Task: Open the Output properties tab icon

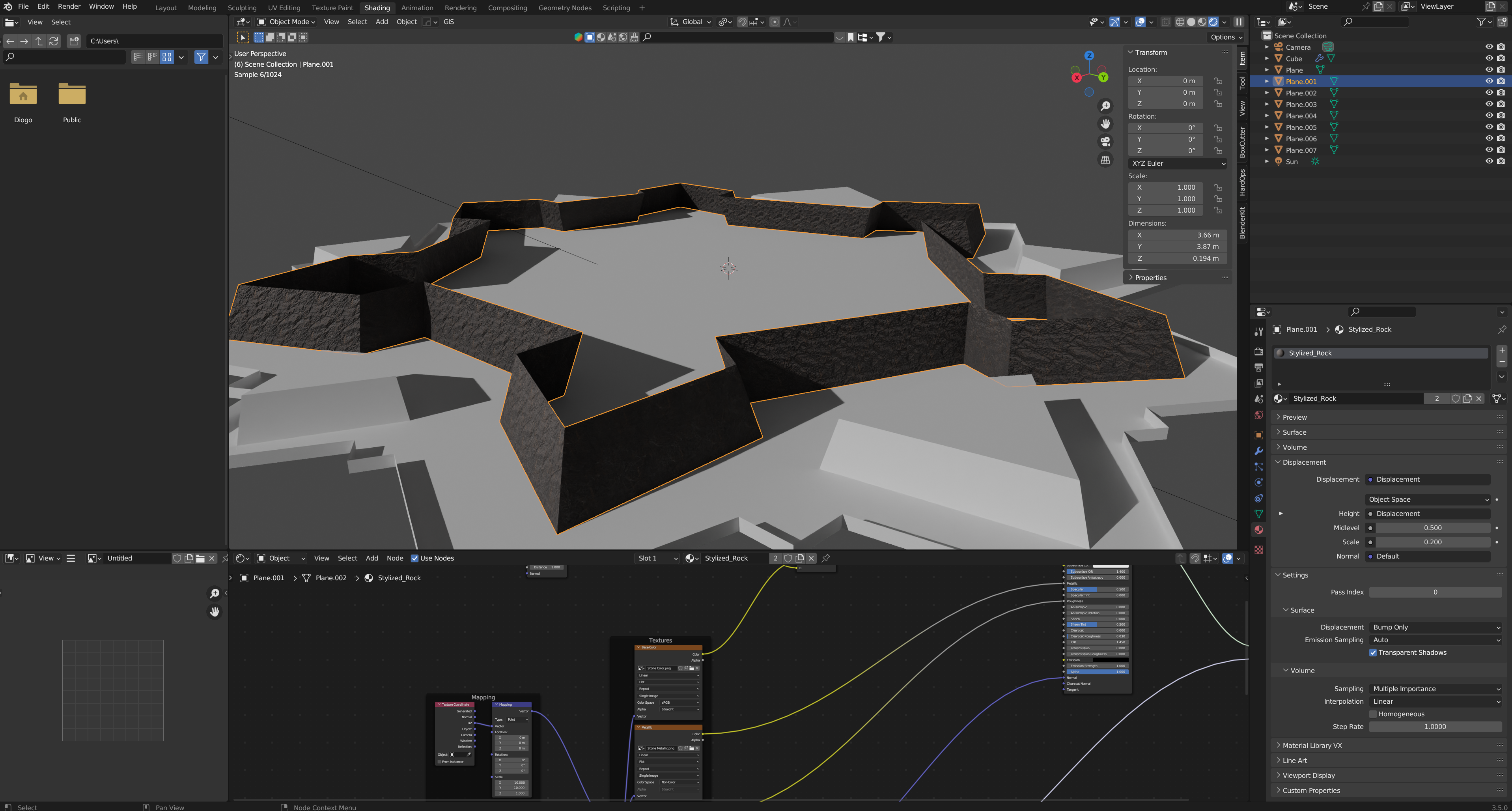Action: point(1258,367)
